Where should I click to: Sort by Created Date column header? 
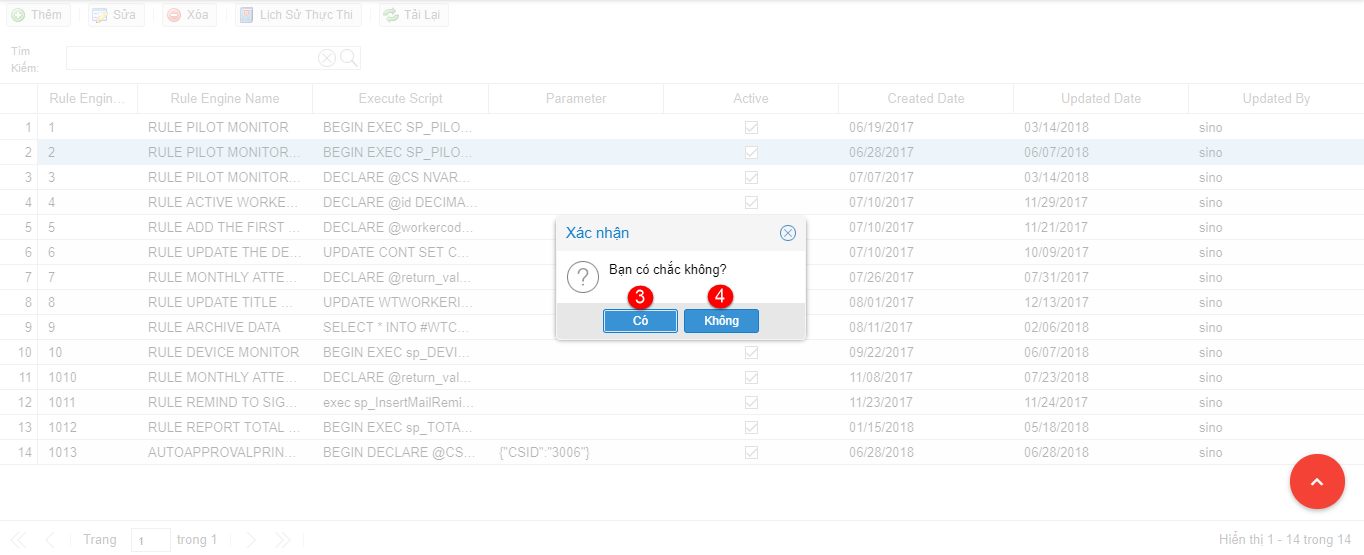[x=925, y=99]
